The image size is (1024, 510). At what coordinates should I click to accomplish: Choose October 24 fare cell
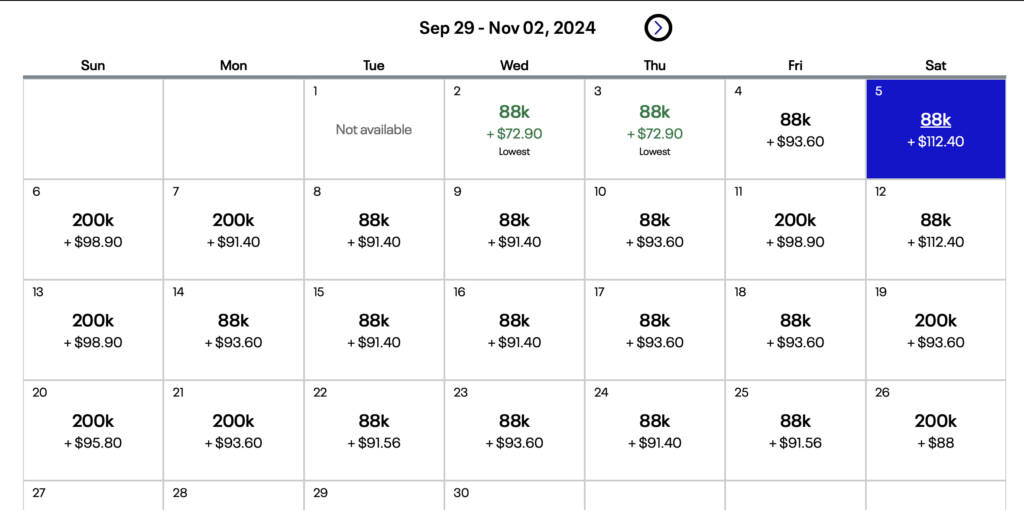[x=655, y=430]
